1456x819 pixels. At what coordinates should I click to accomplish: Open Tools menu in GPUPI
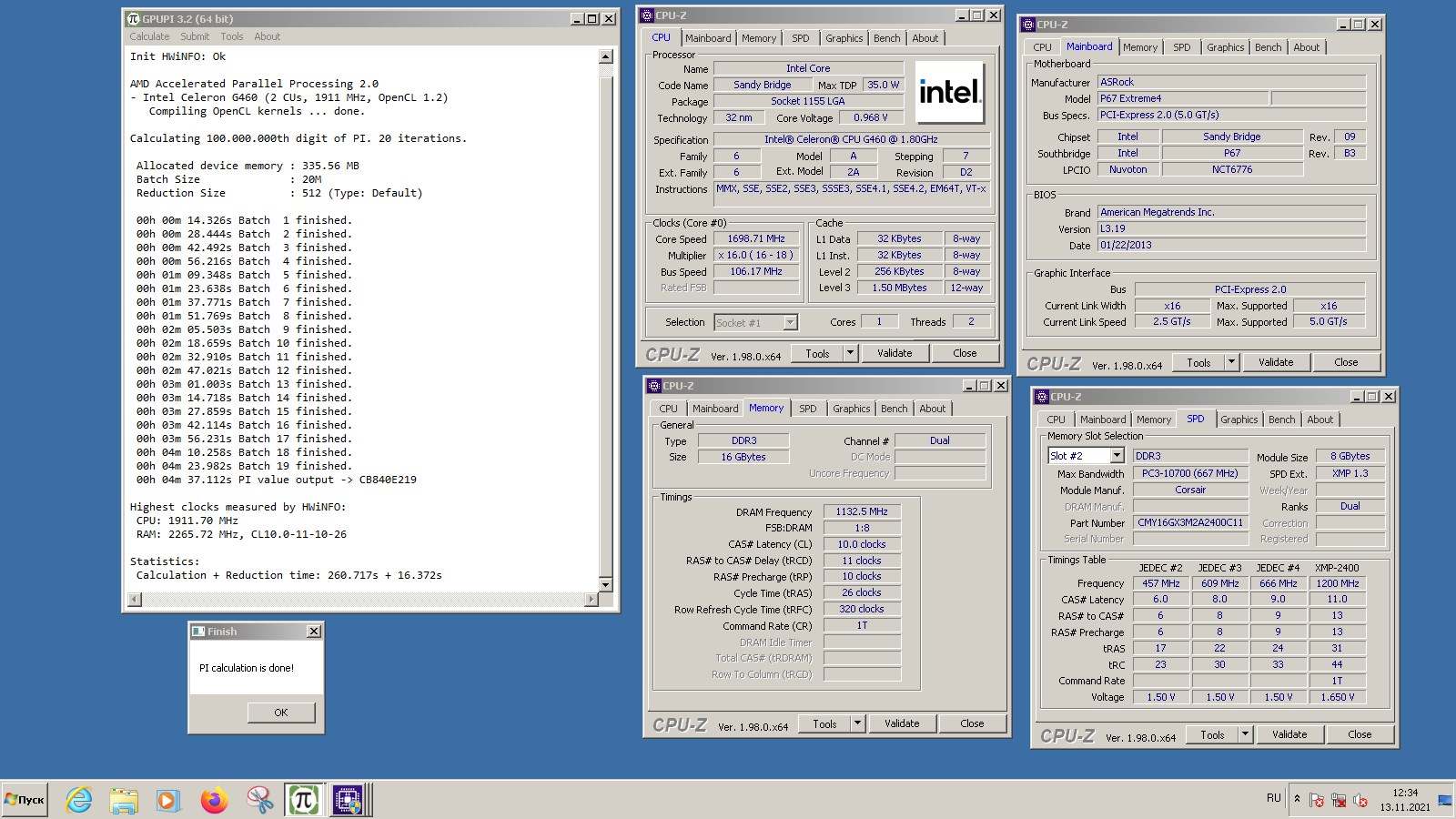232,36
